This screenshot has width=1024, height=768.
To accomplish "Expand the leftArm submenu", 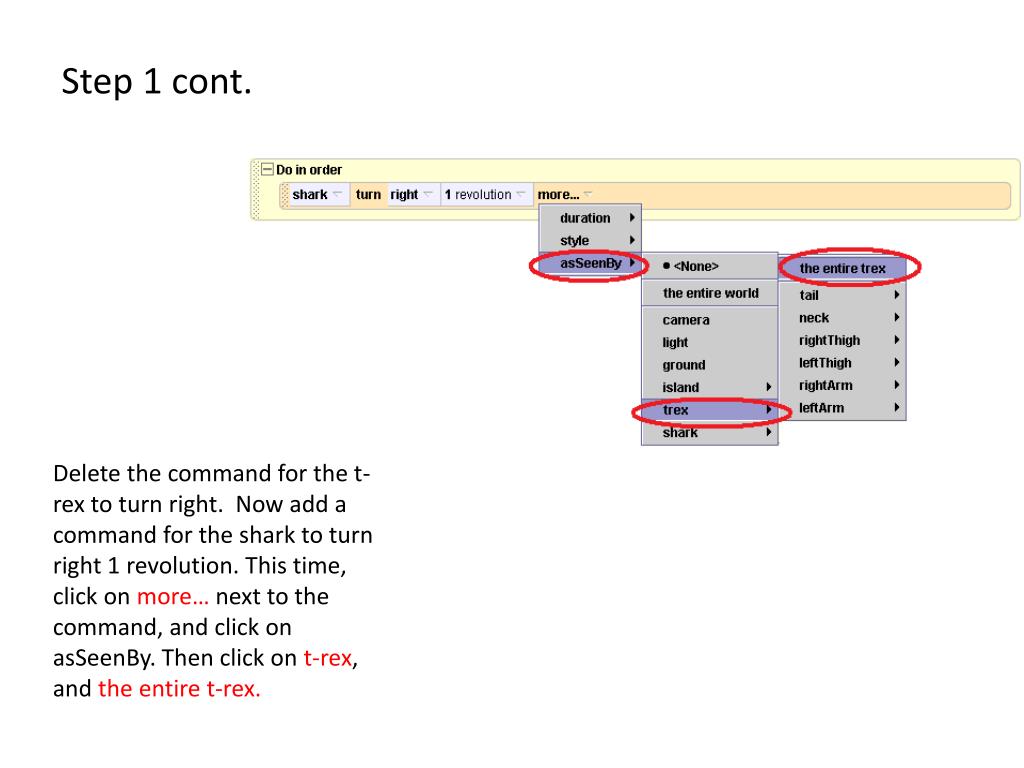I will [x=842, y=408].
